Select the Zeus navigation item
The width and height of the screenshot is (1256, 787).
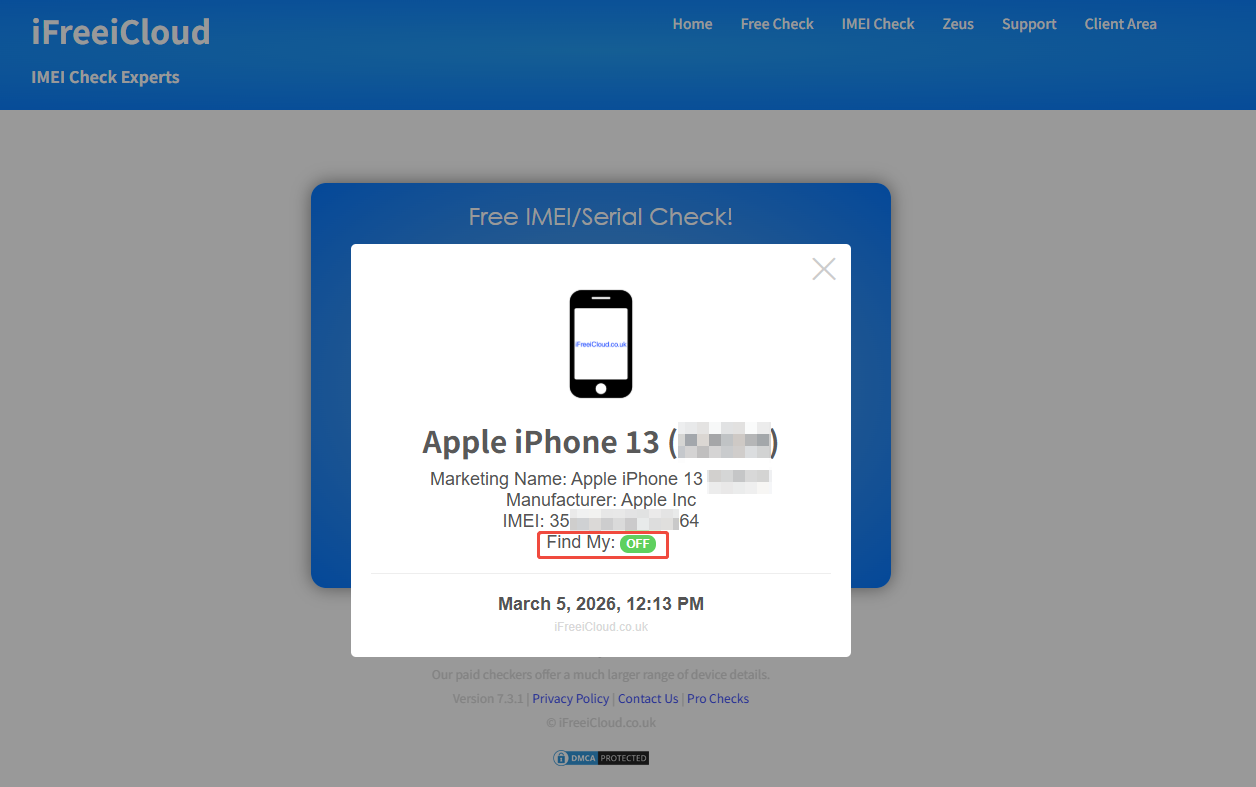point(957,23)
